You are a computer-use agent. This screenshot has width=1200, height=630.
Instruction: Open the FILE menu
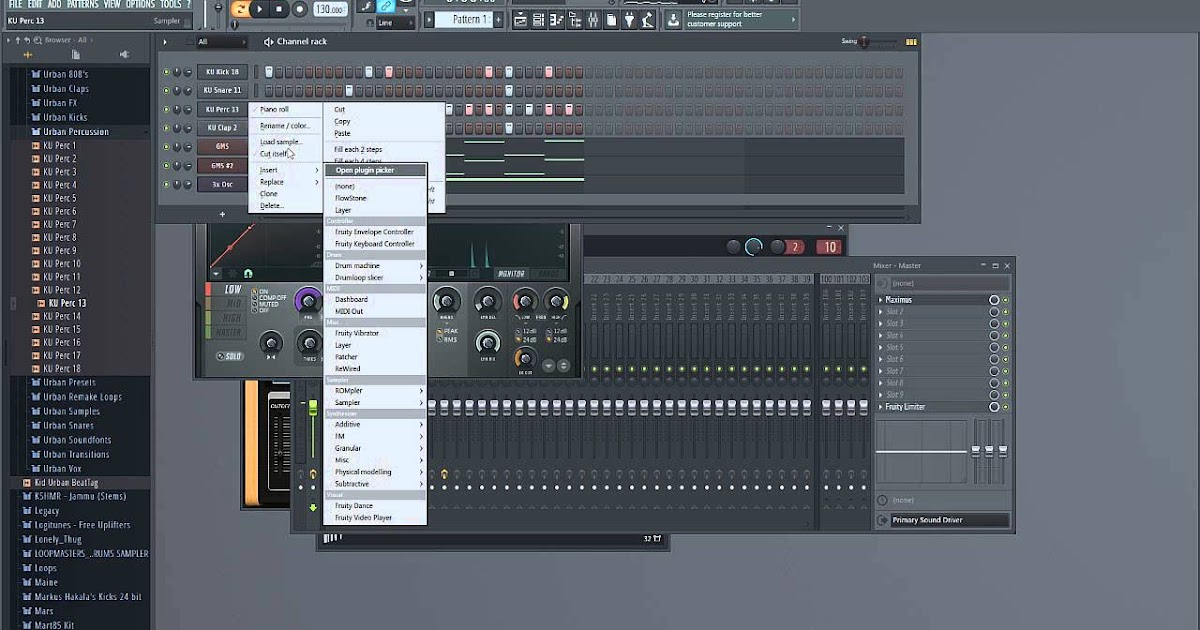tap(15, 4)
